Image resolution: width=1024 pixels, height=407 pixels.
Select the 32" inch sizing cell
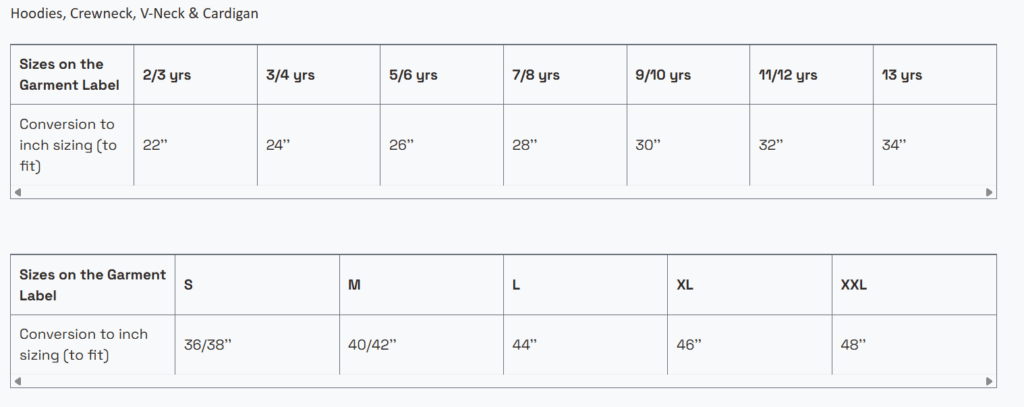(x=771, y=145)
